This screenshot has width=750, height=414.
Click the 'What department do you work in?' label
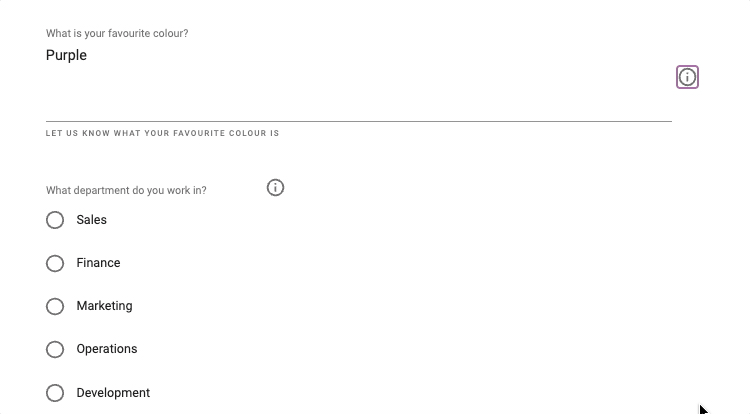point(126,190)
